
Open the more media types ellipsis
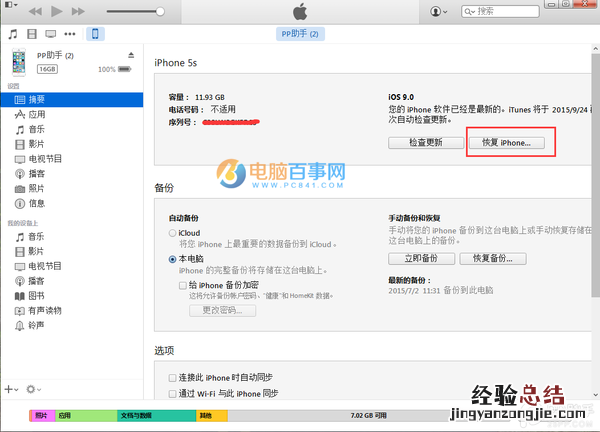(70, 34)
